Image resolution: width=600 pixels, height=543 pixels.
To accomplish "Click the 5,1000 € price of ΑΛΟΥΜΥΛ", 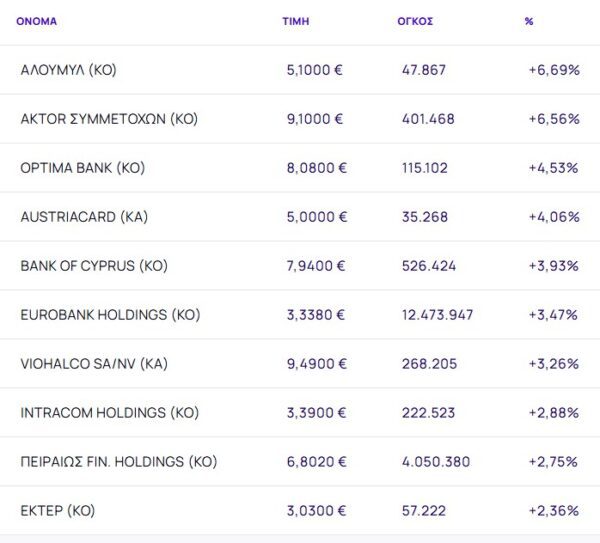I will click(316, 70).
